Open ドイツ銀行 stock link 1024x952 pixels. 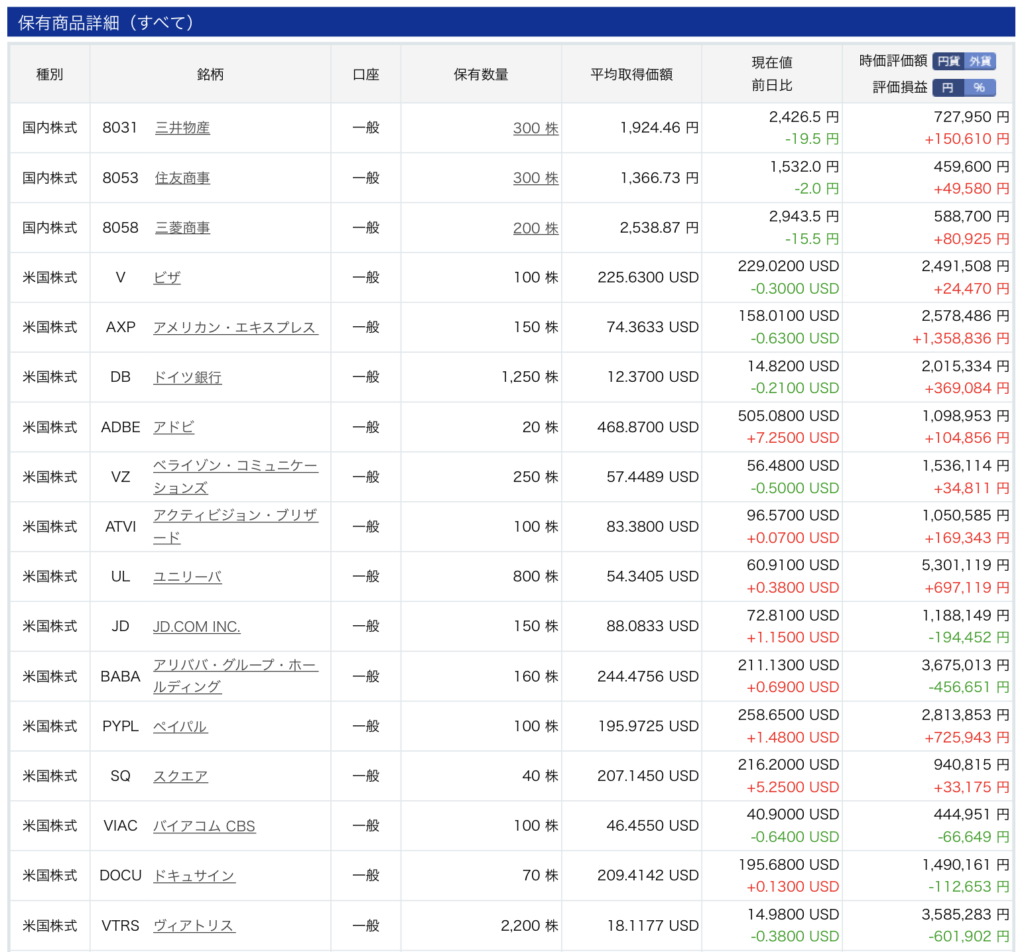(x=187, y=377)
